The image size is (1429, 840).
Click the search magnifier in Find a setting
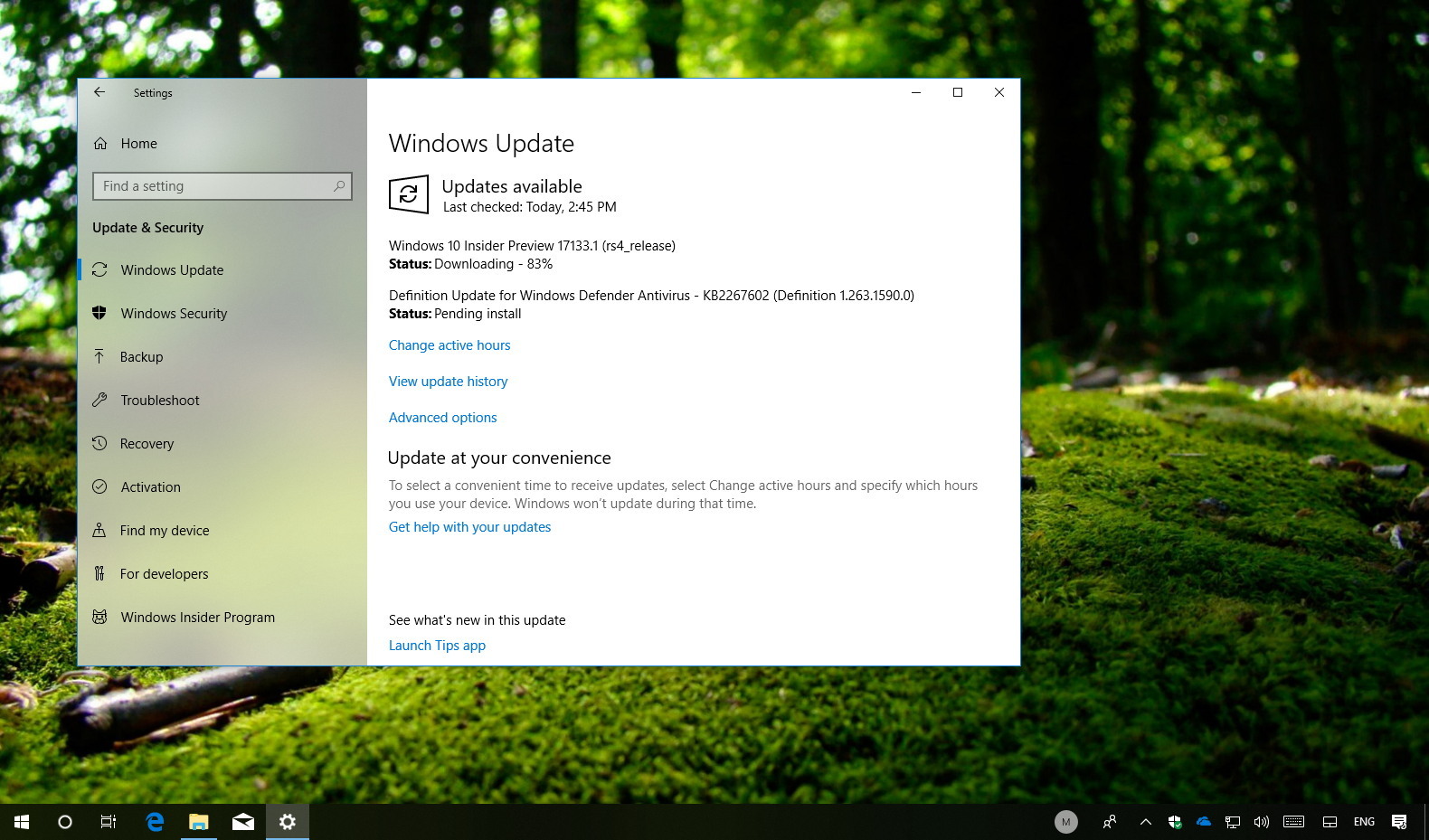coord(339,186)
